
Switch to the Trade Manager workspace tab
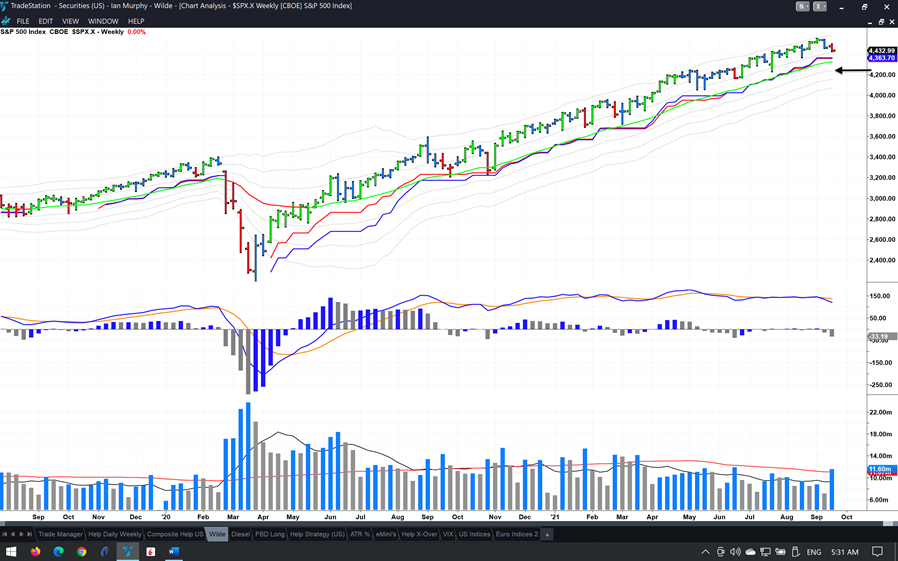tap(61, 534)
